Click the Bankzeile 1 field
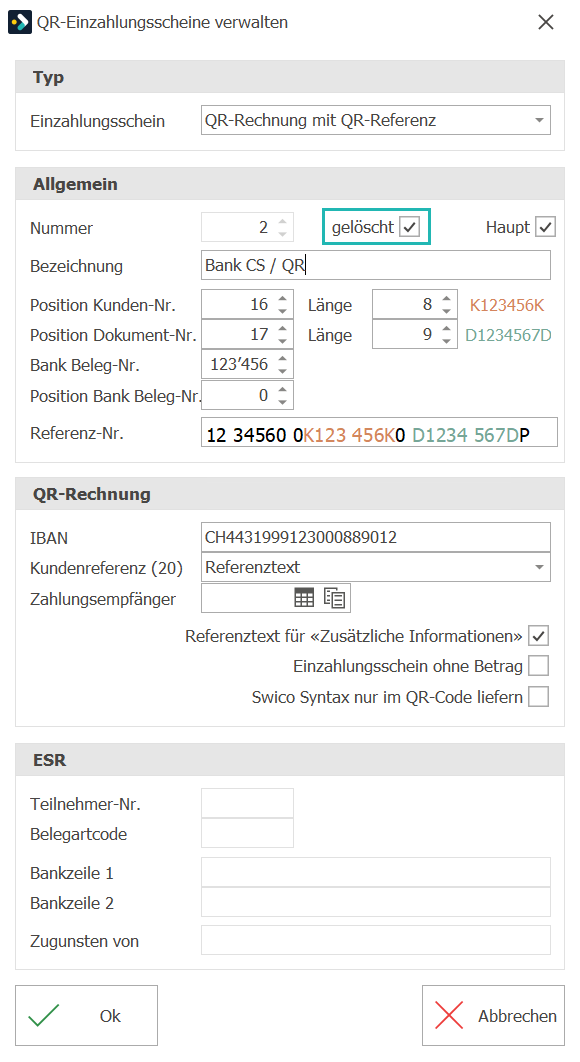 click(375, 872)
